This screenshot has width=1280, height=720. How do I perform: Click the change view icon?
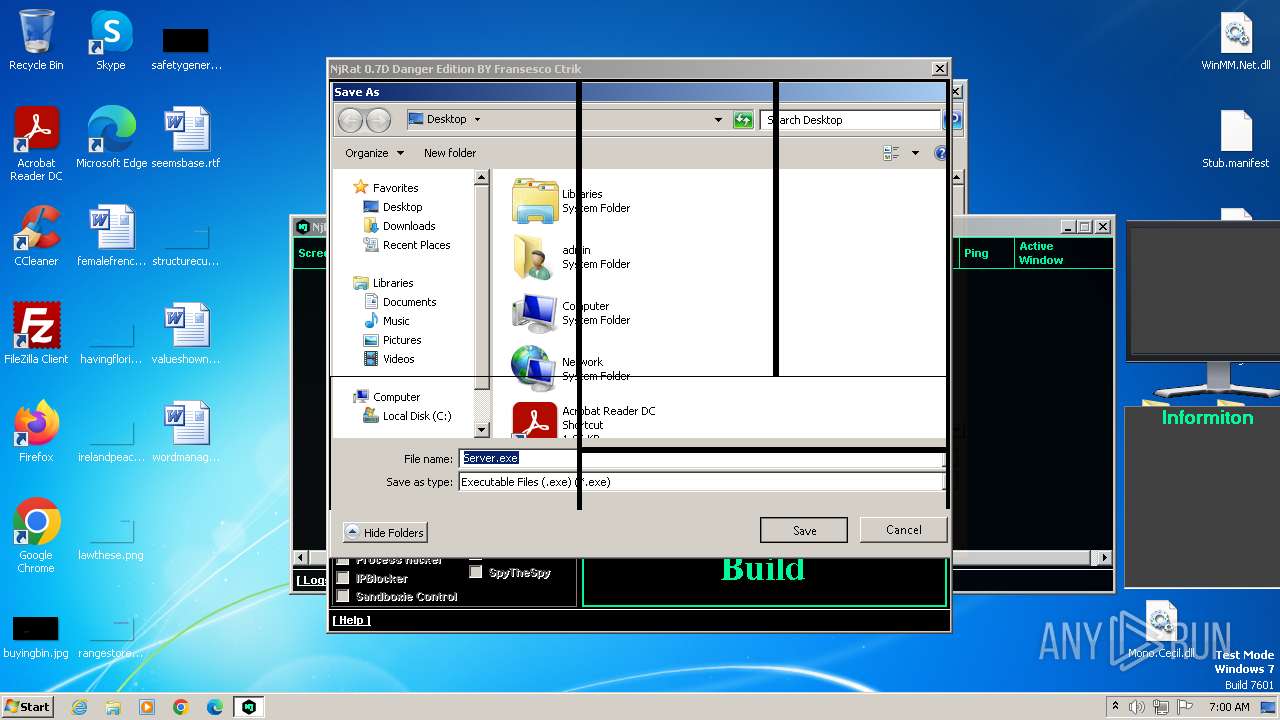(891, 153)
